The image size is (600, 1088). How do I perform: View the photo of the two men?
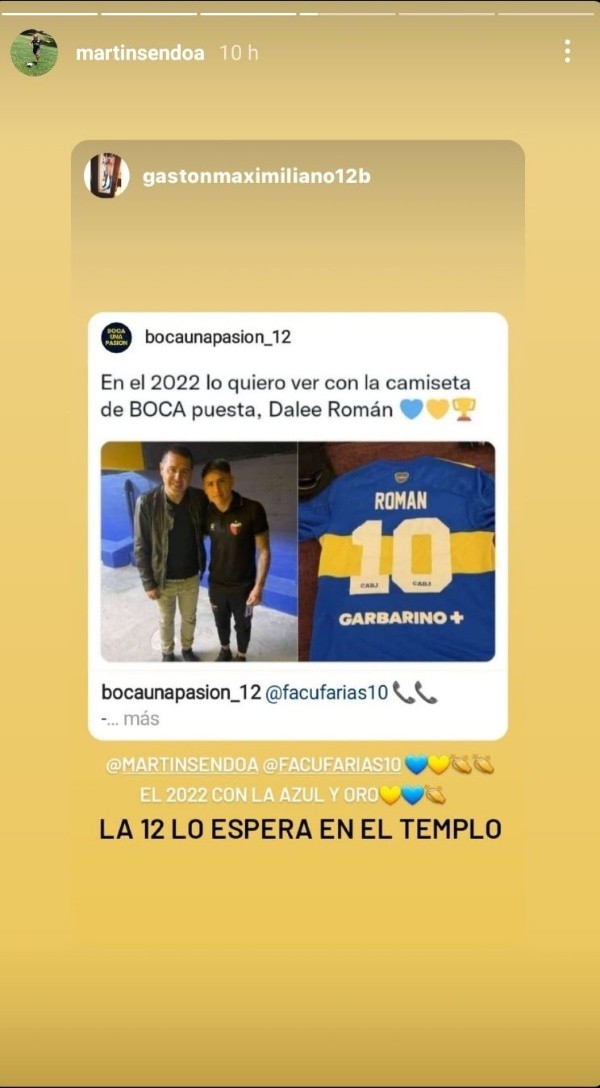[199, 552]
